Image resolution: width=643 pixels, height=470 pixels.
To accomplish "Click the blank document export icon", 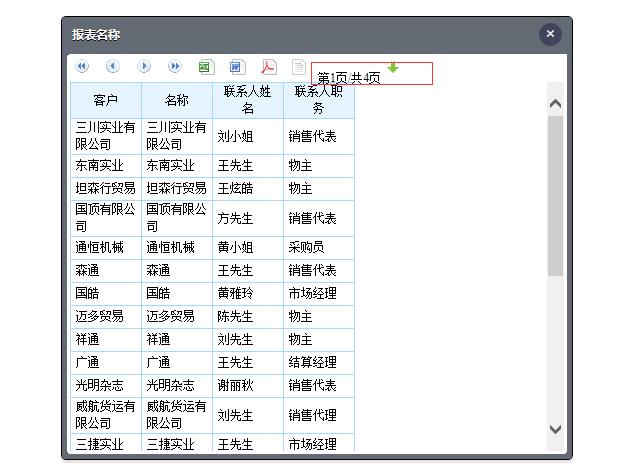I will tap(298, 67).
